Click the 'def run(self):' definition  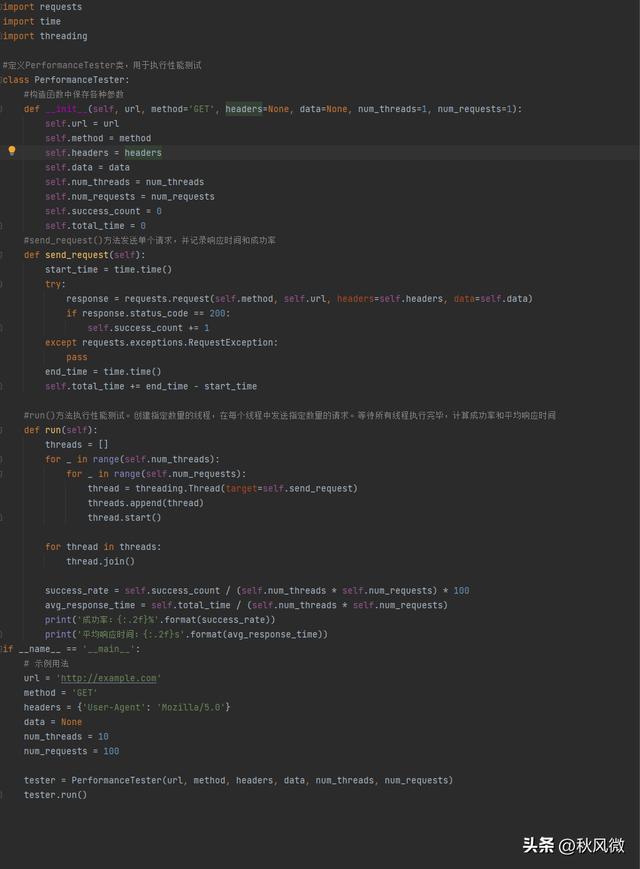tap(60, 430)
